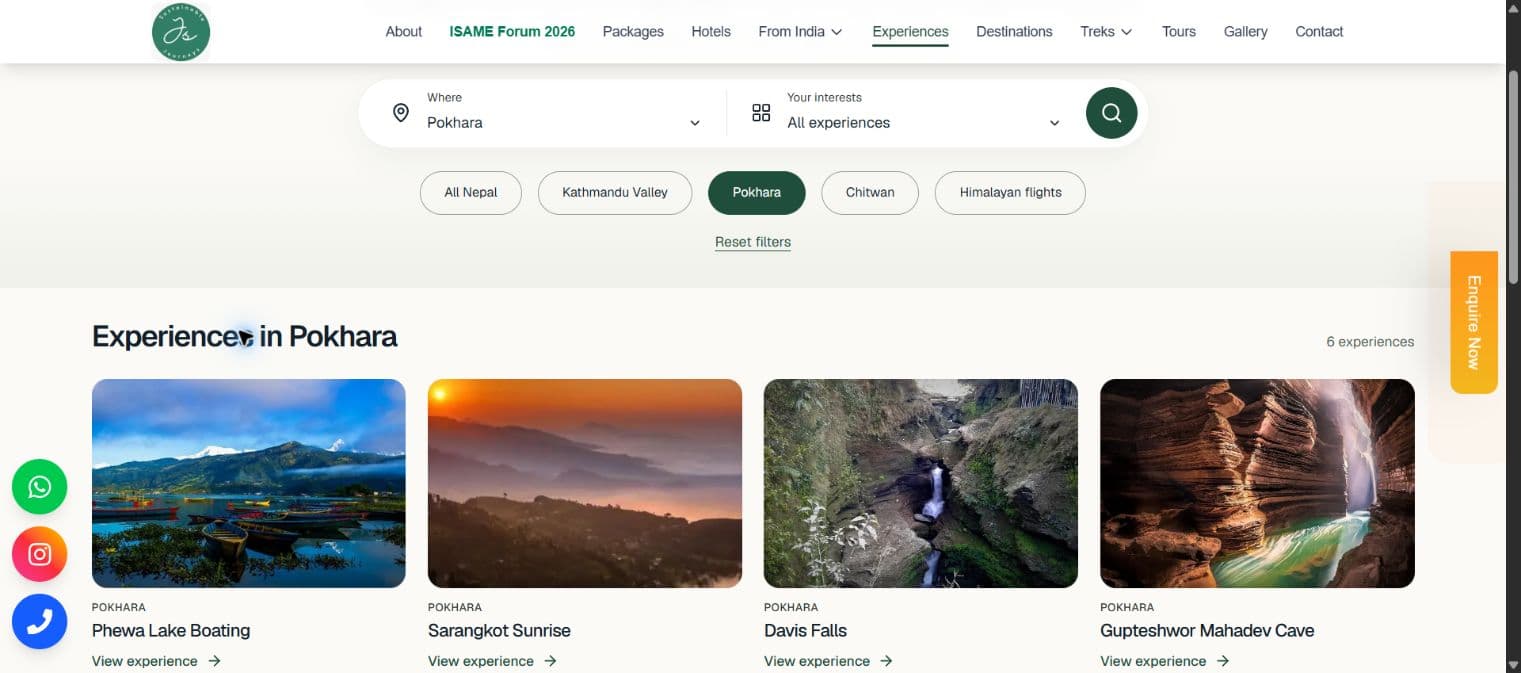This screenshot has width=1521, height=673.
Task: Click the Davis Falls title
Action: pos(805,631)
